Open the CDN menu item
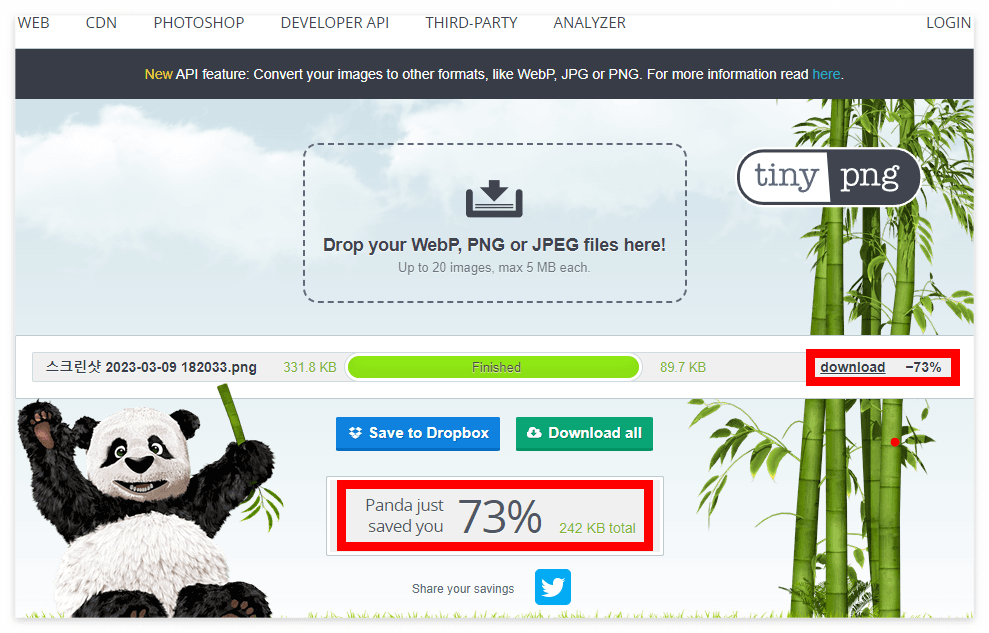Image resolution: width=989 pixels, height=633 pixels. [101, 23]
